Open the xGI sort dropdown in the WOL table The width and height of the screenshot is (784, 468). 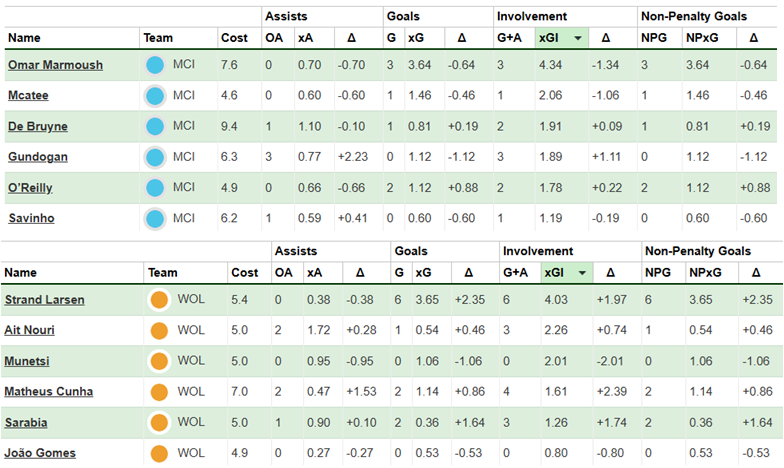[x=582, y=273]
